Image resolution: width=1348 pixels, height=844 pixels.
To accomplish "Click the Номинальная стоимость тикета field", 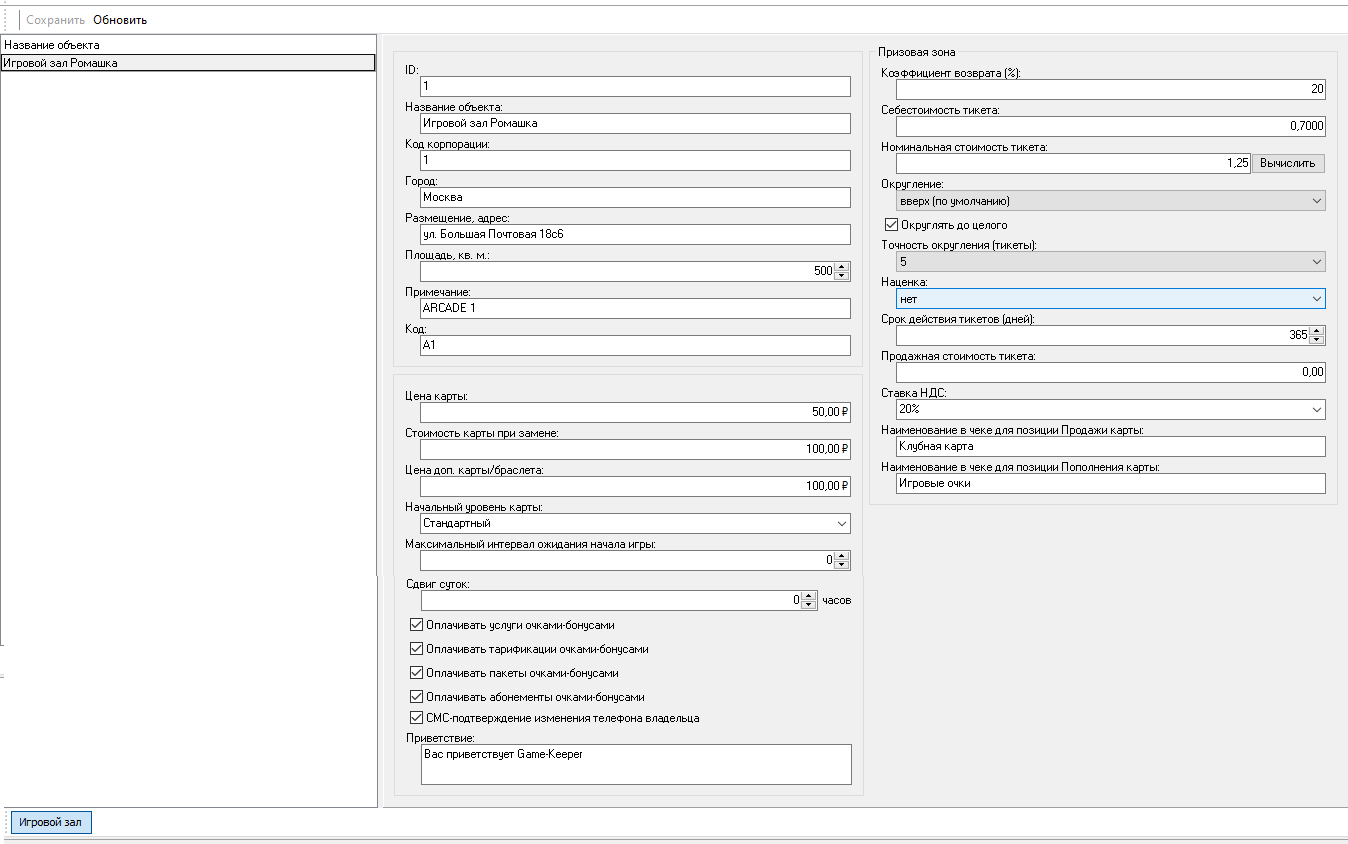I will point(1073,163).
